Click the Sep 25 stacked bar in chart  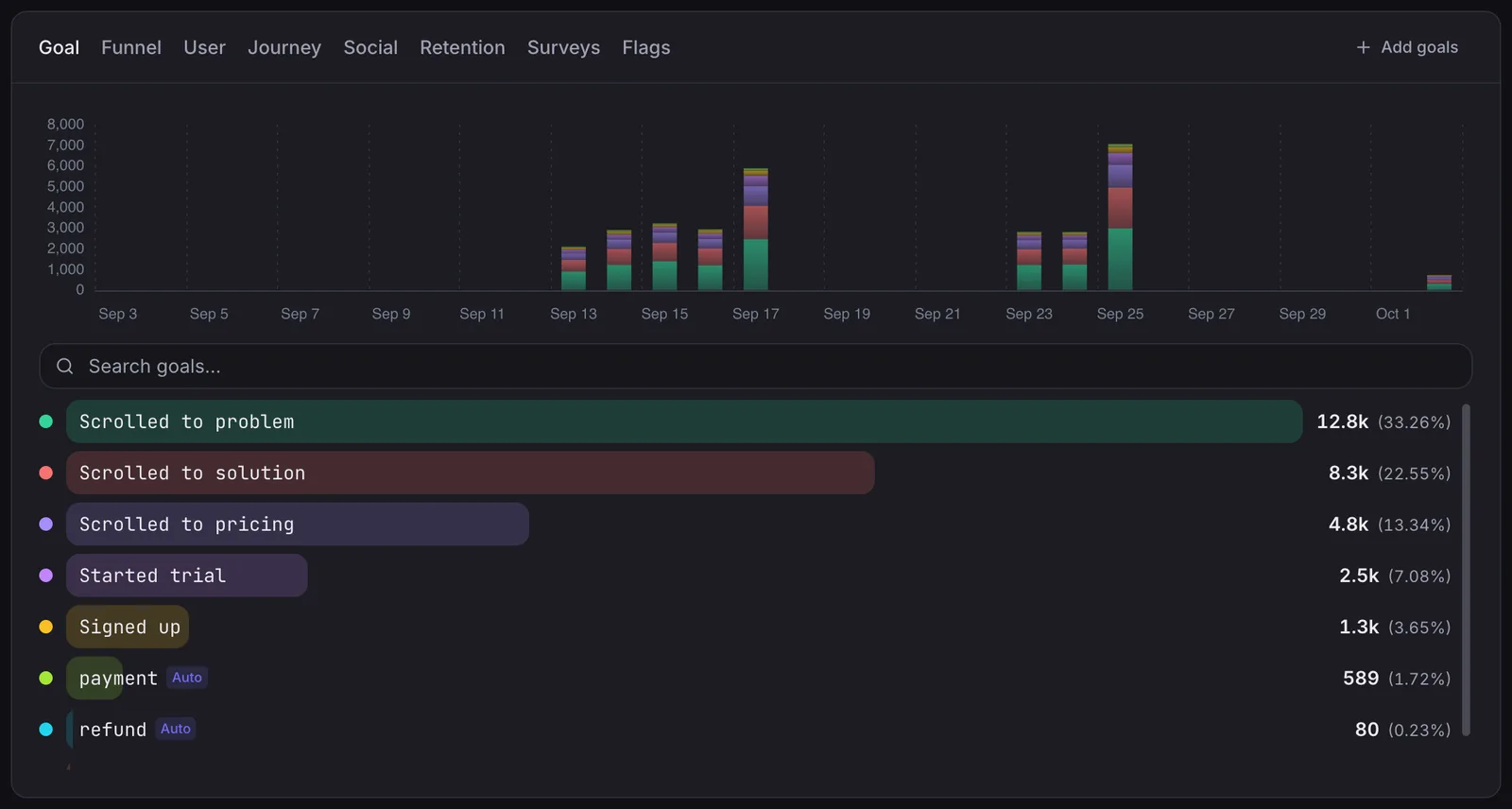(1120, 217)
